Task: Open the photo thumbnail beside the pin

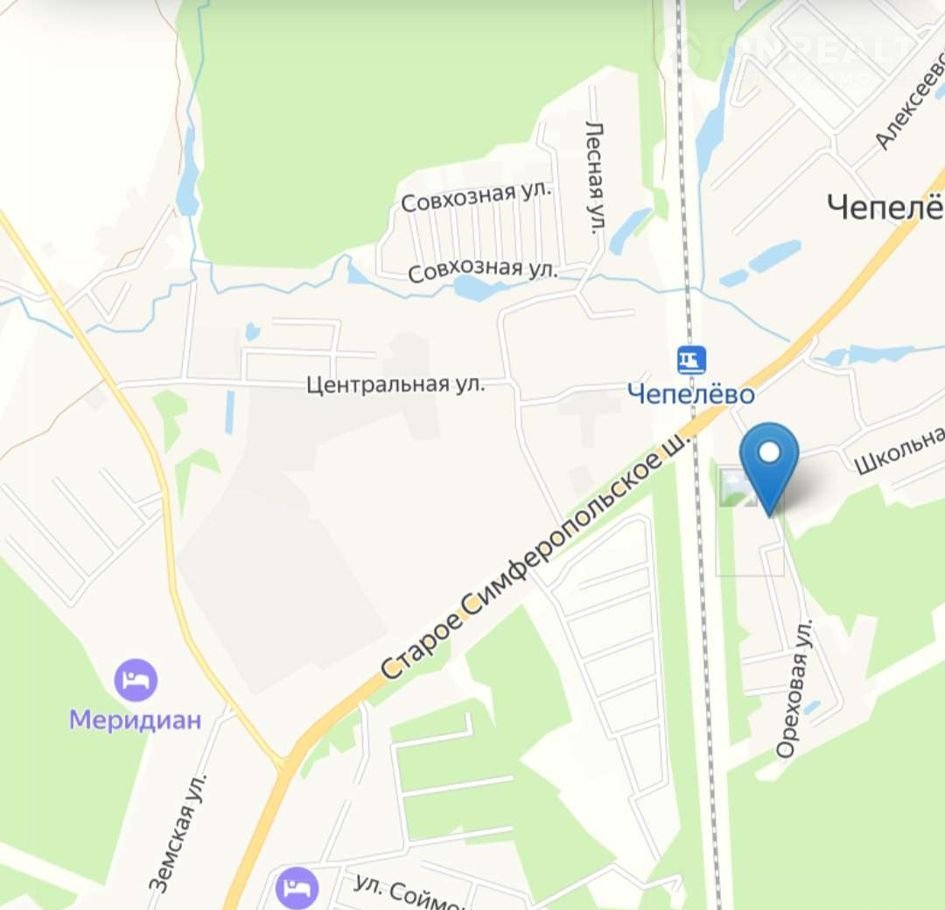Action: (x=736, y=487)
